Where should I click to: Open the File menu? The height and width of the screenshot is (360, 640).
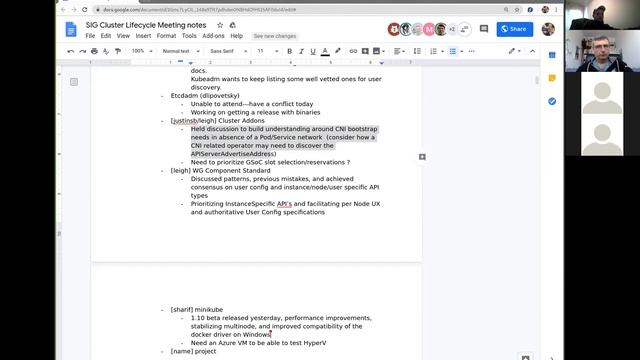tap(90, 36)
